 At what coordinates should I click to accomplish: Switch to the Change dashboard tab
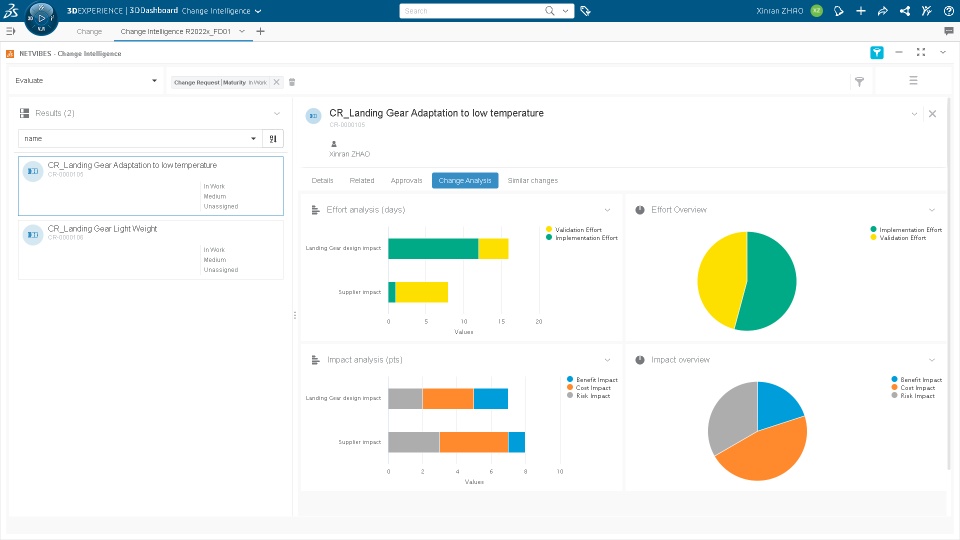tap(89, 31)
